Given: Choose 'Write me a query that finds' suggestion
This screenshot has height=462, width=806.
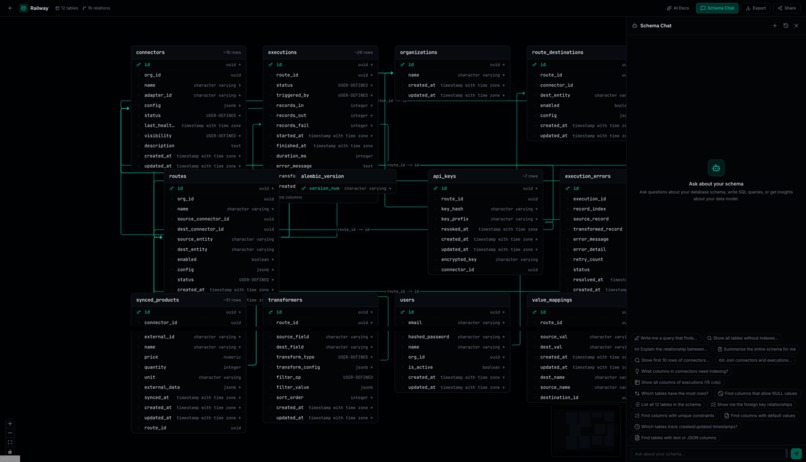Looking at the screenshot, I should pos(666,338).
